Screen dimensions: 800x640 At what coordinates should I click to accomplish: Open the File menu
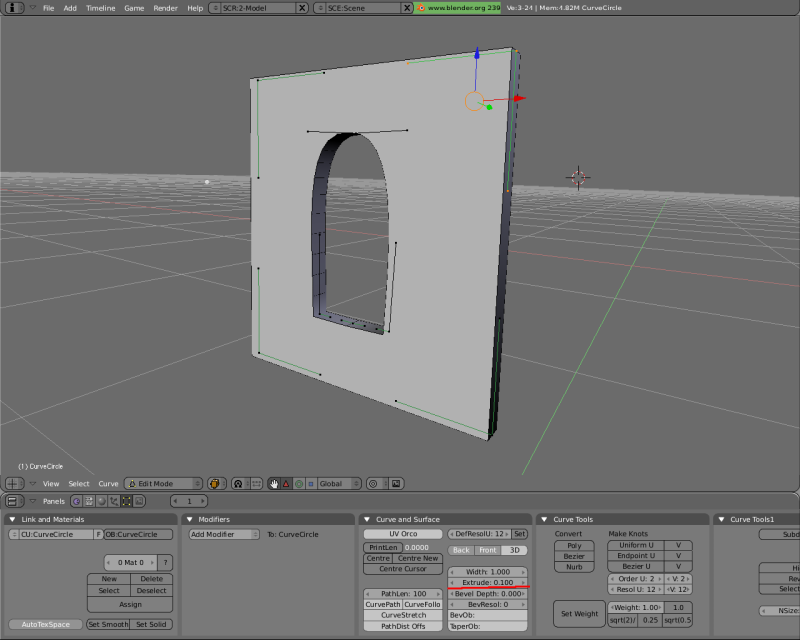[x=48, y=8]
